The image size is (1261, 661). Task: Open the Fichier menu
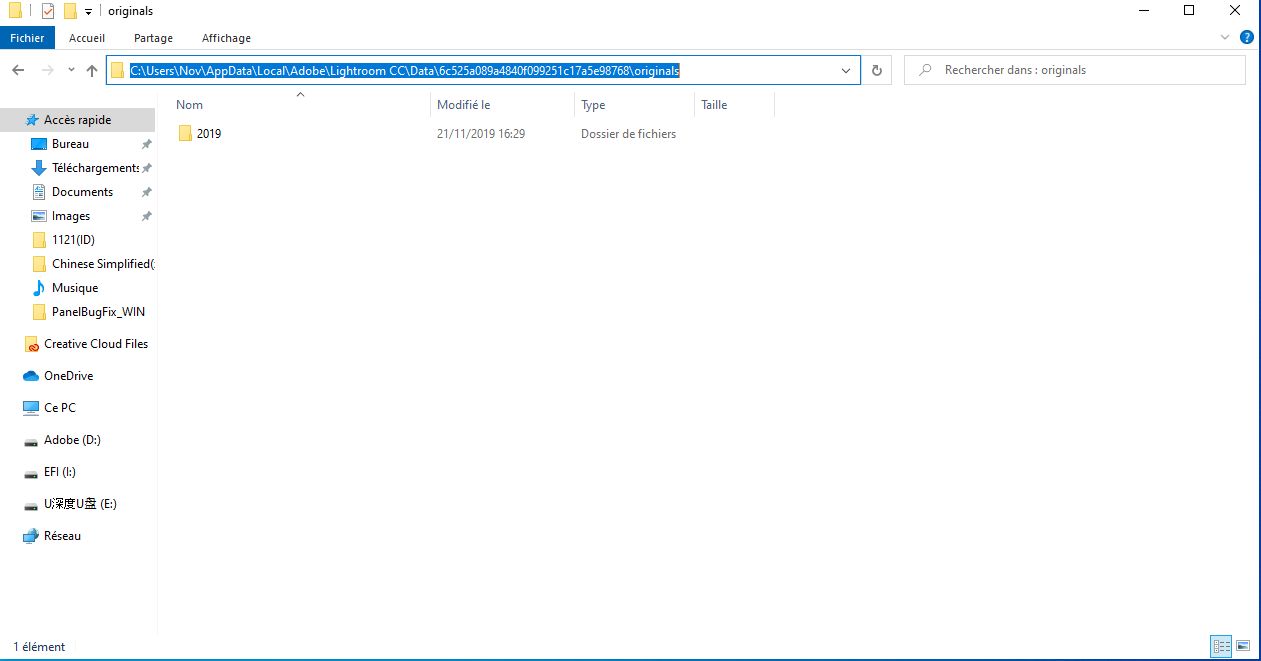point(27,37)
